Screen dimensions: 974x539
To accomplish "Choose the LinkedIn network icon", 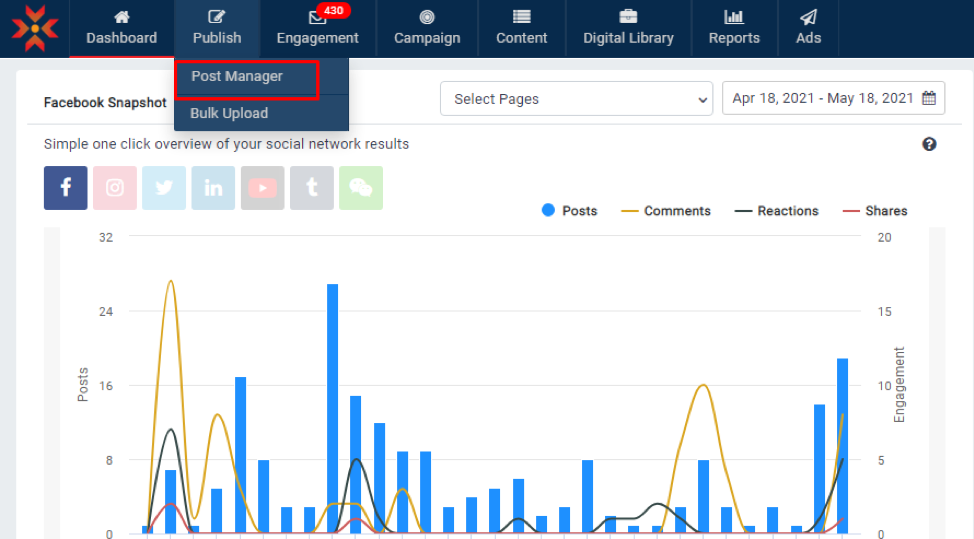I will point(213,188).
